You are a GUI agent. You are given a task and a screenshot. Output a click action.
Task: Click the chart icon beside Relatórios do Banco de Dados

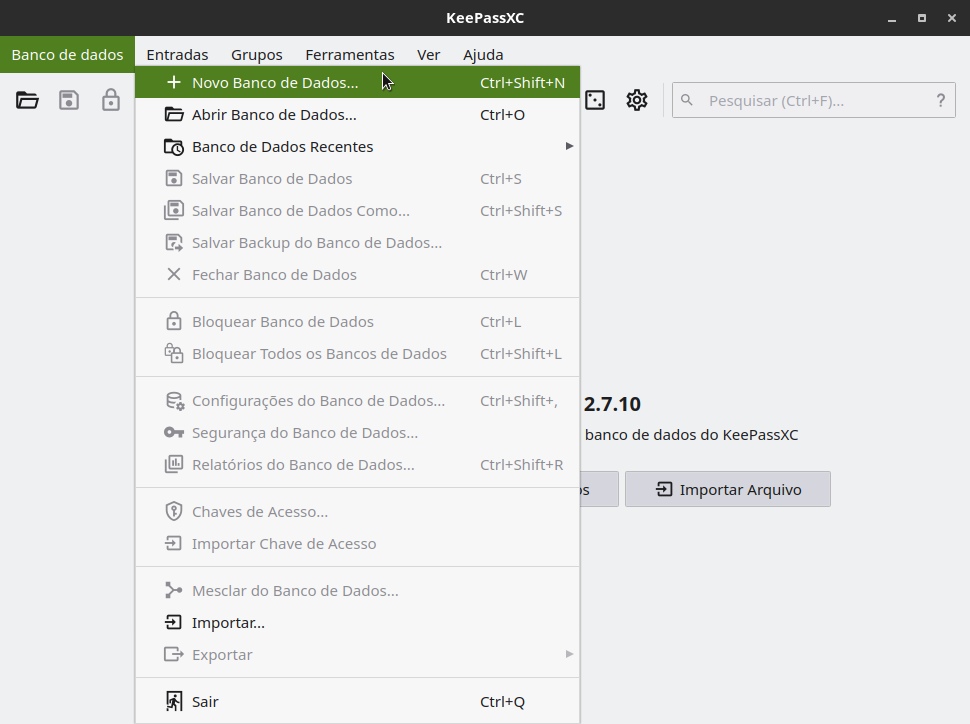click(174, 464)
